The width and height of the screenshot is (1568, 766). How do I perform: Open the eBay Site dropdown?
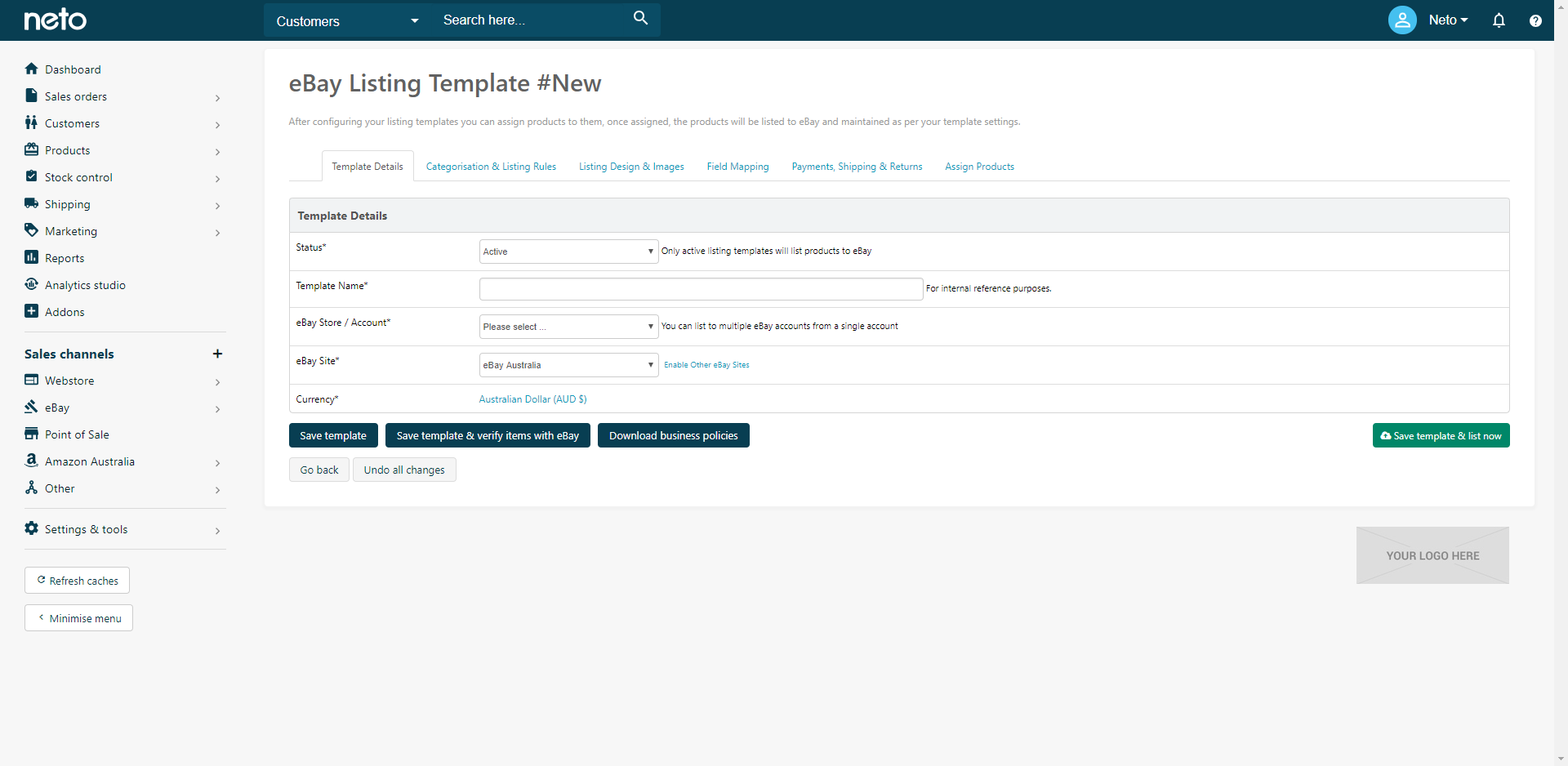(568, 365)
